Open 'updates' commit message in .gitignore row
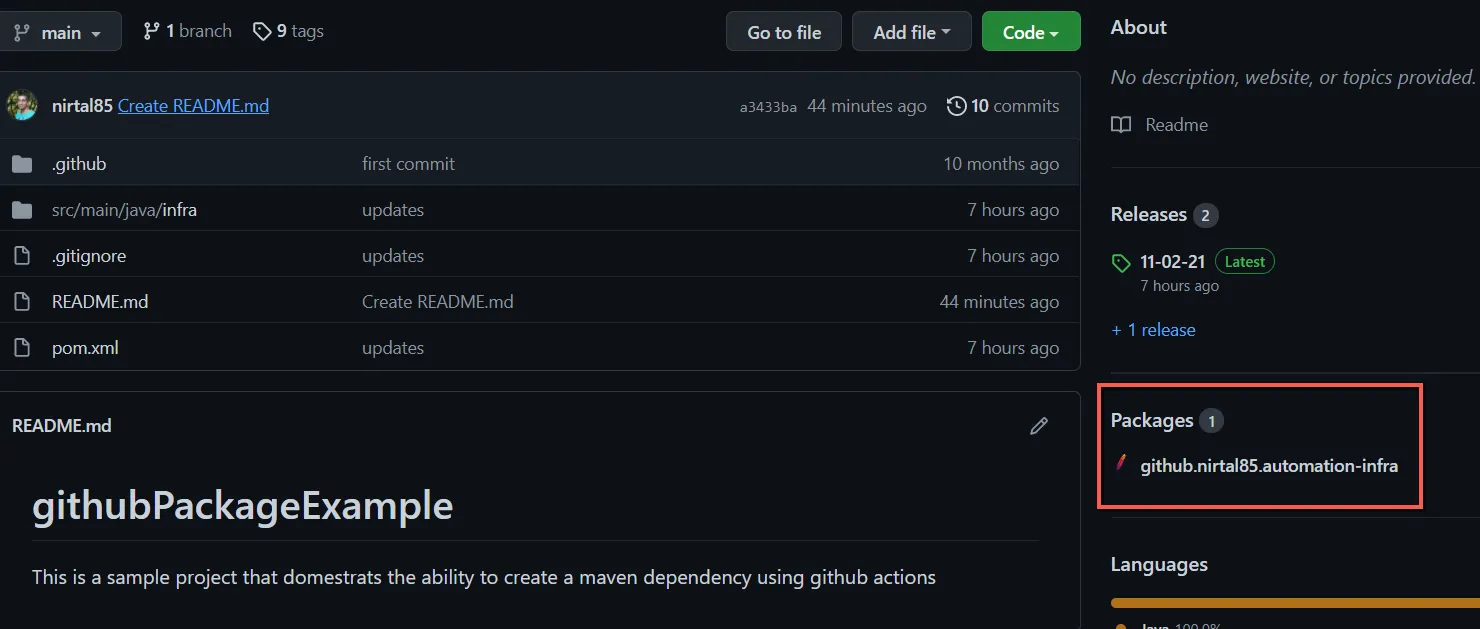Viewport: 1480px width, 629px height. tap(393, 256)
